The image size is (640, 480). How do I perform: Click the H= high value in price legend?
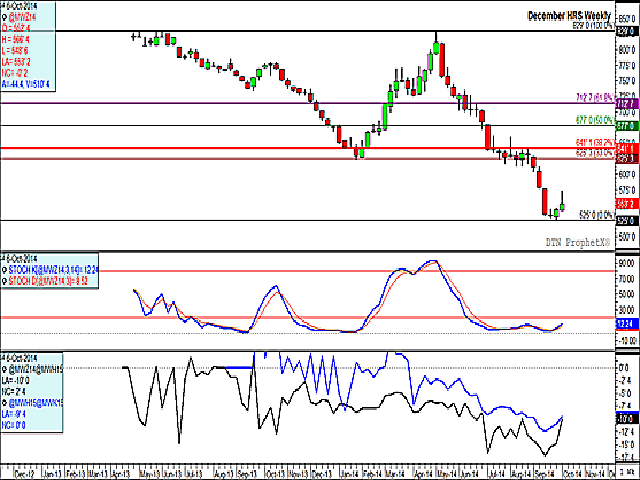(x=16, y=40)
